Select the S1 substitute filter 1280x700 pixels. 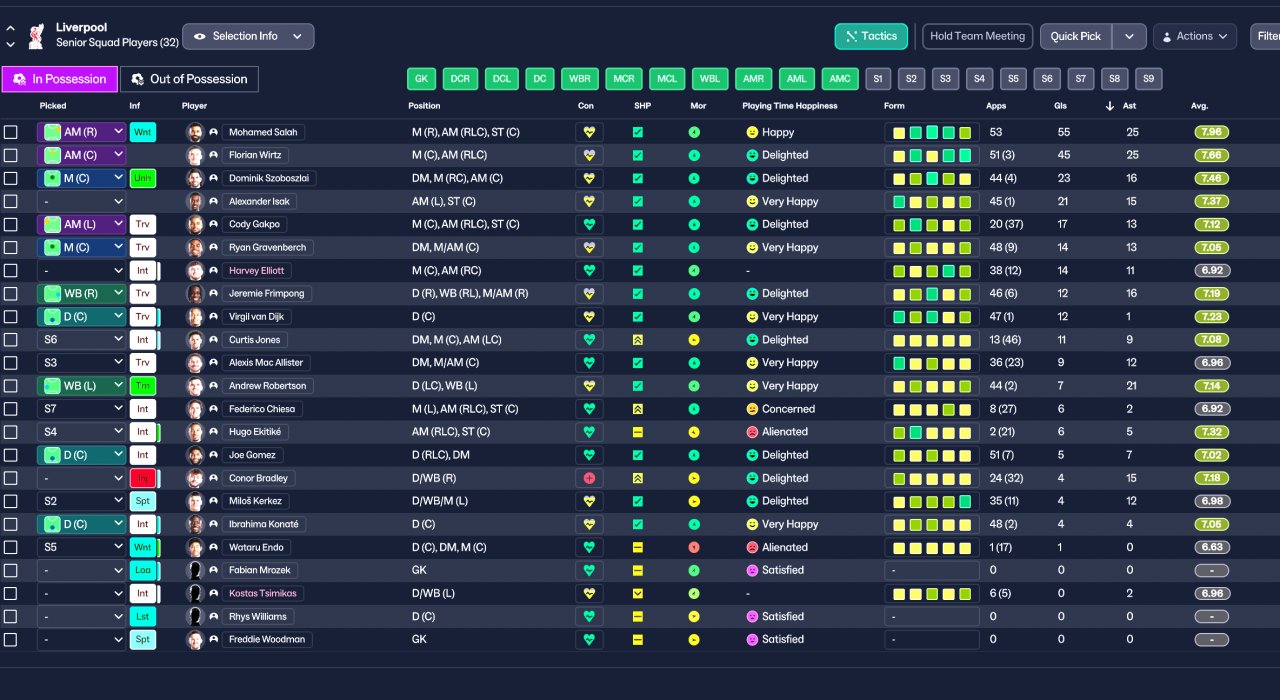click(878, 79)
